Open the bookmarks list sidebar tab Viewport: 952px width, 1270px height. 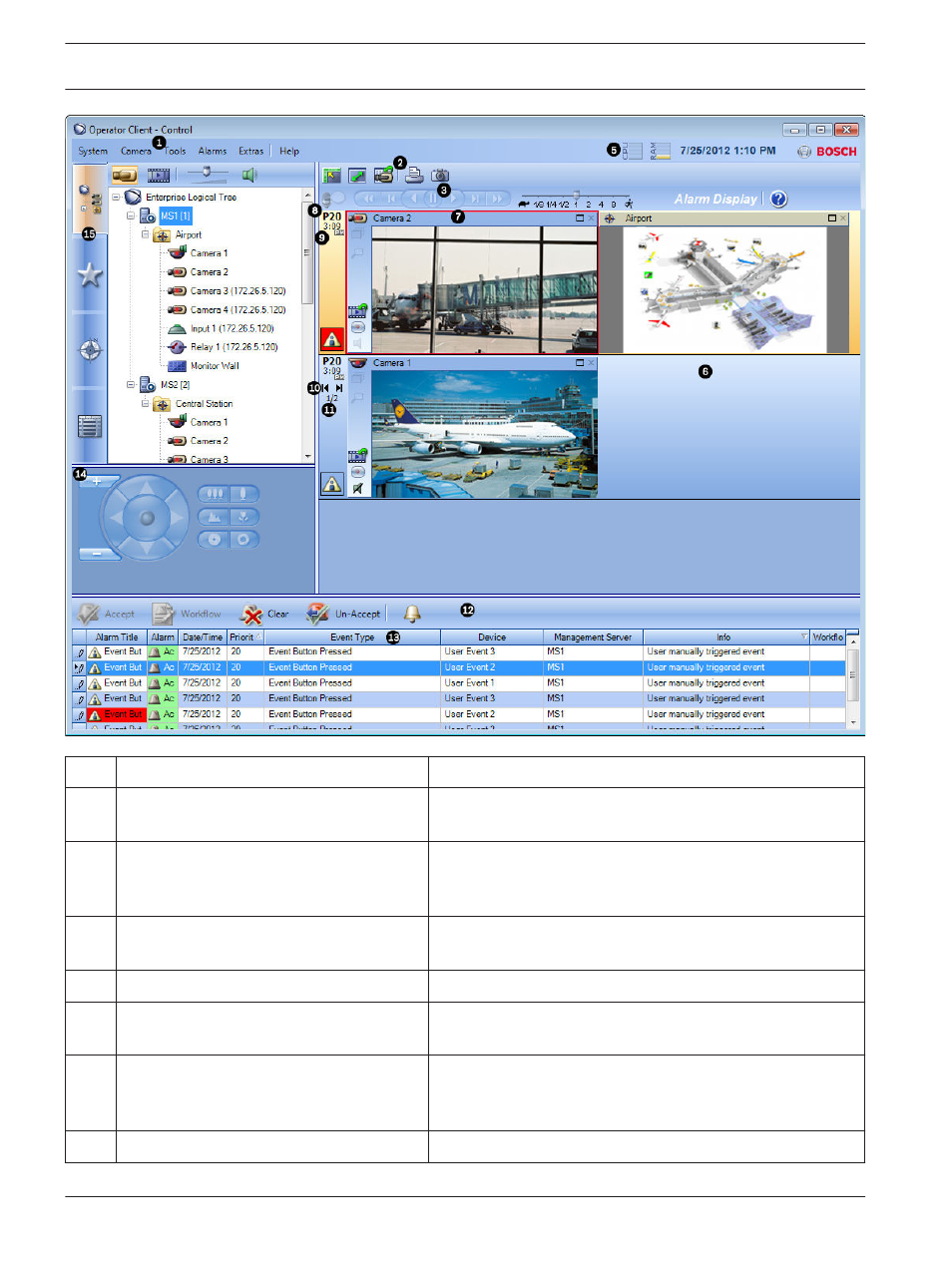pos(90,427)
